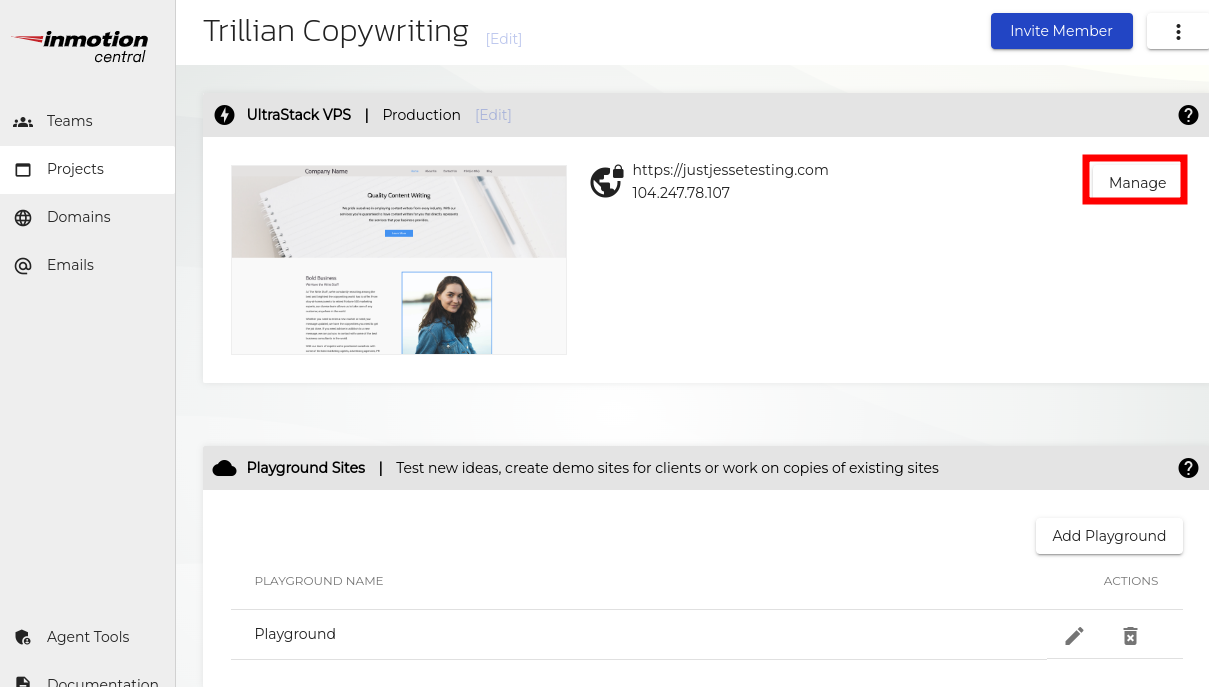Click the InMotion Central logo
The image size is (1209, 687).
(81, 46)
